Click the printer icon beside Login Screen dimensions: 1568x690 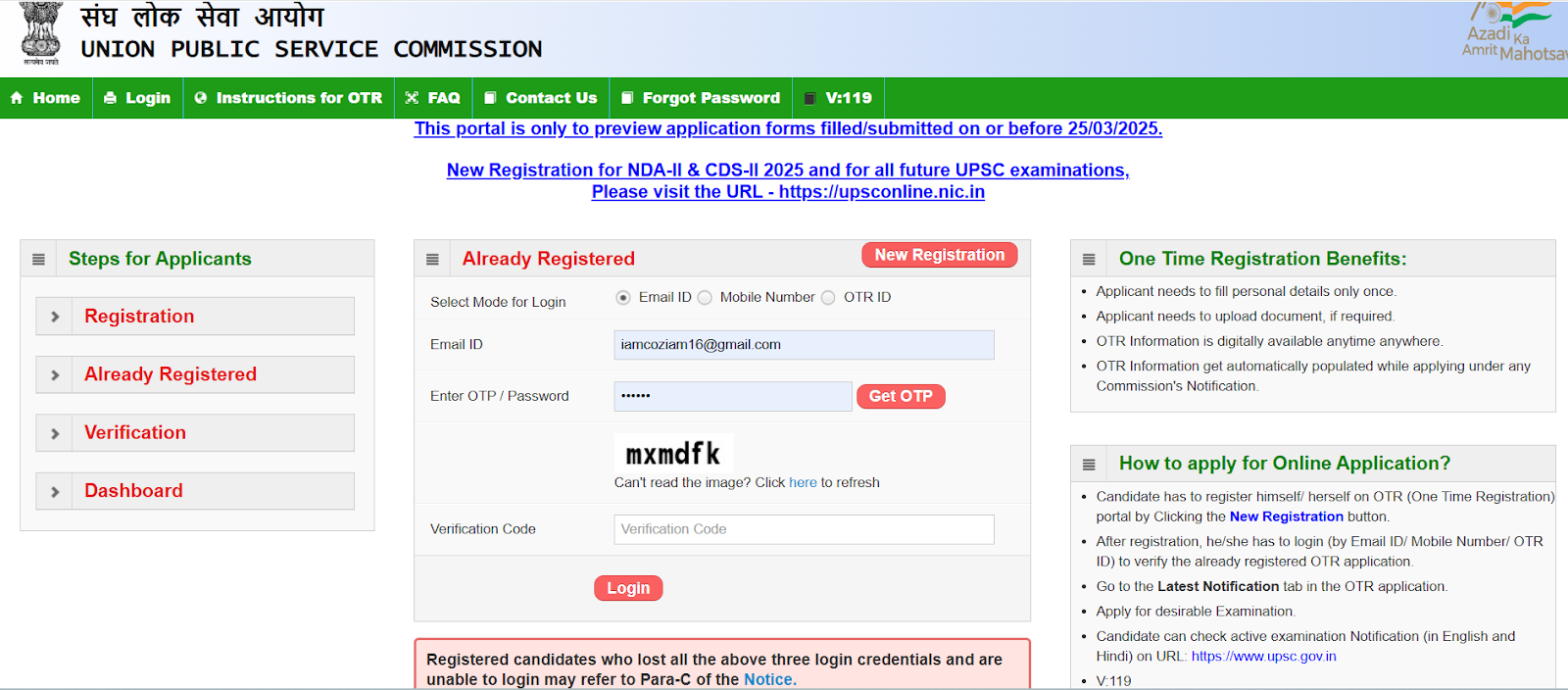click(x=110, y=98)
